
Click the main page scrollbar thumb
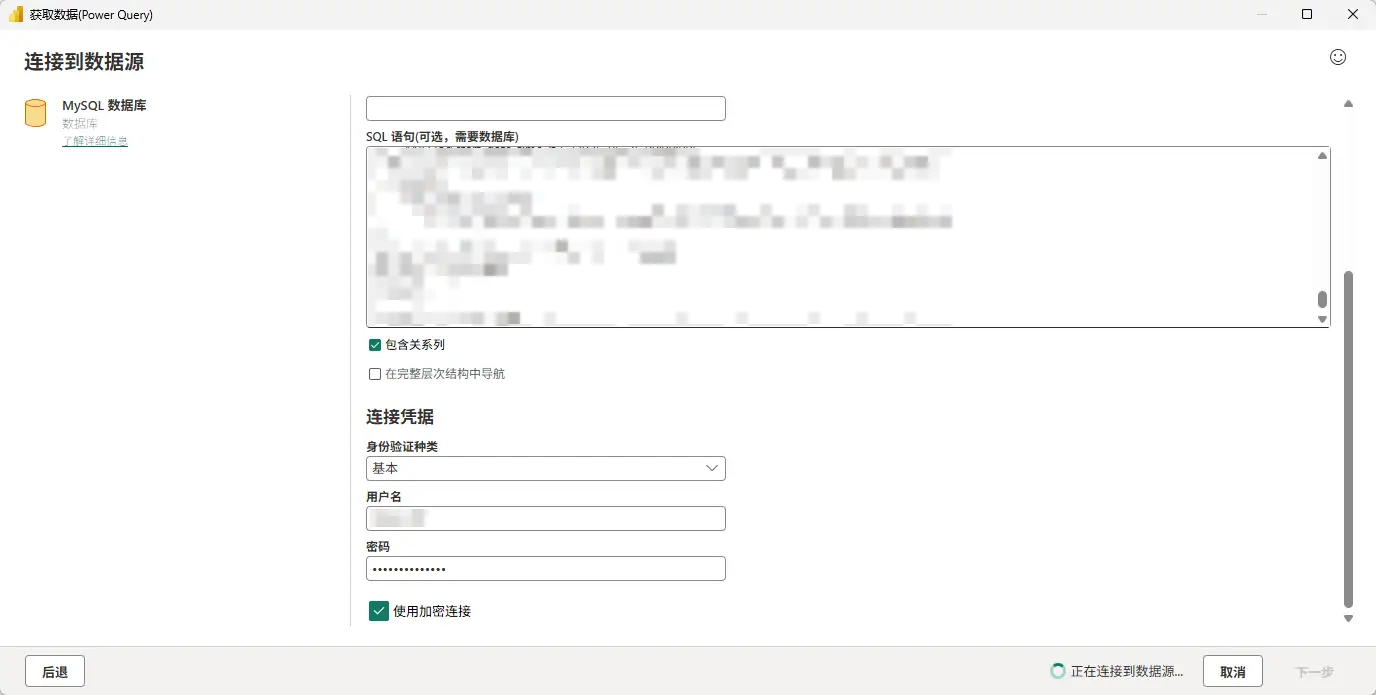point(1348,439)
